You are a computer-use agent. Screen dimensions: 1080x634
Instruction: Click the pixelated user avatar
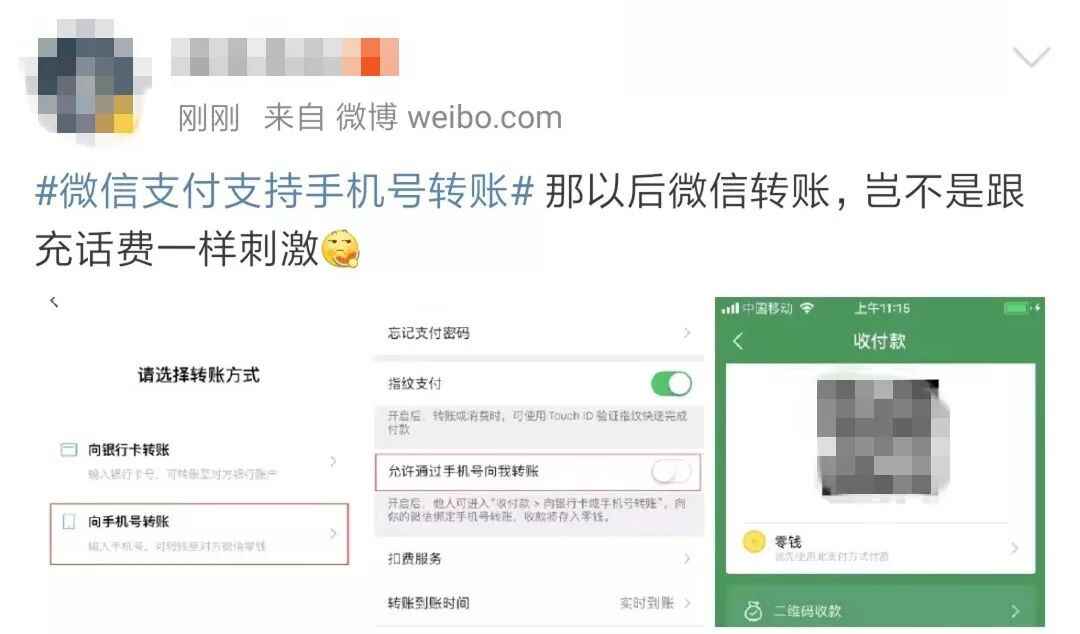pos(84,79)
